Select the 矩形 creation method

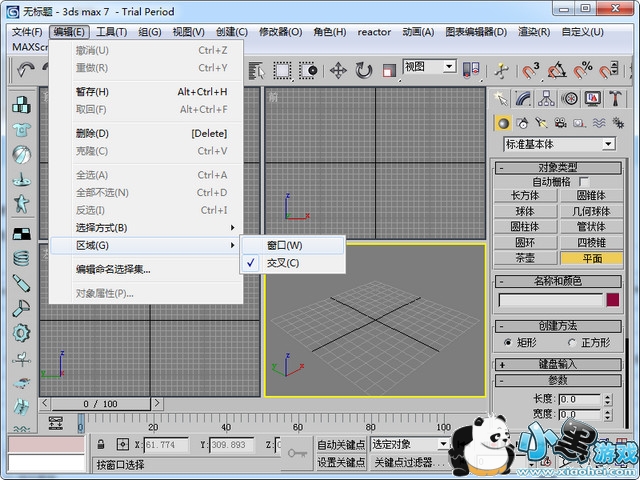click(508, 342)
